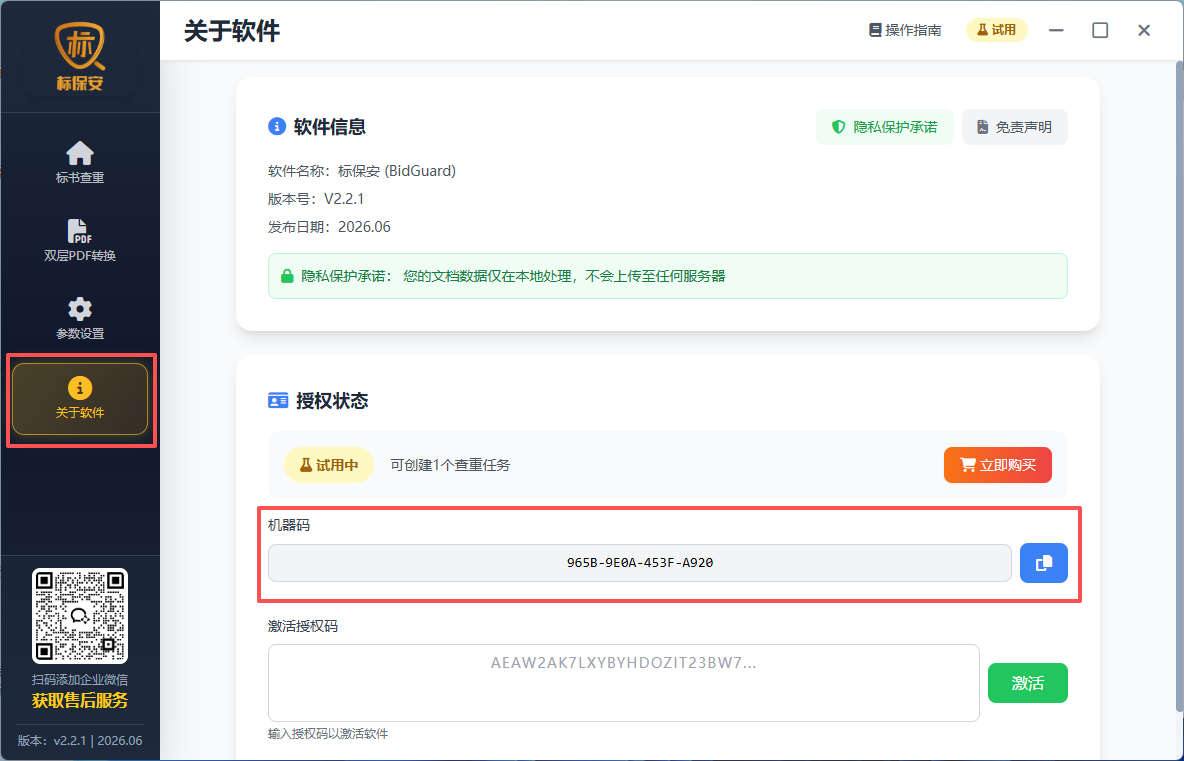
Task: Click the ID card icon beside 授权状态
Action: point(278,400)
